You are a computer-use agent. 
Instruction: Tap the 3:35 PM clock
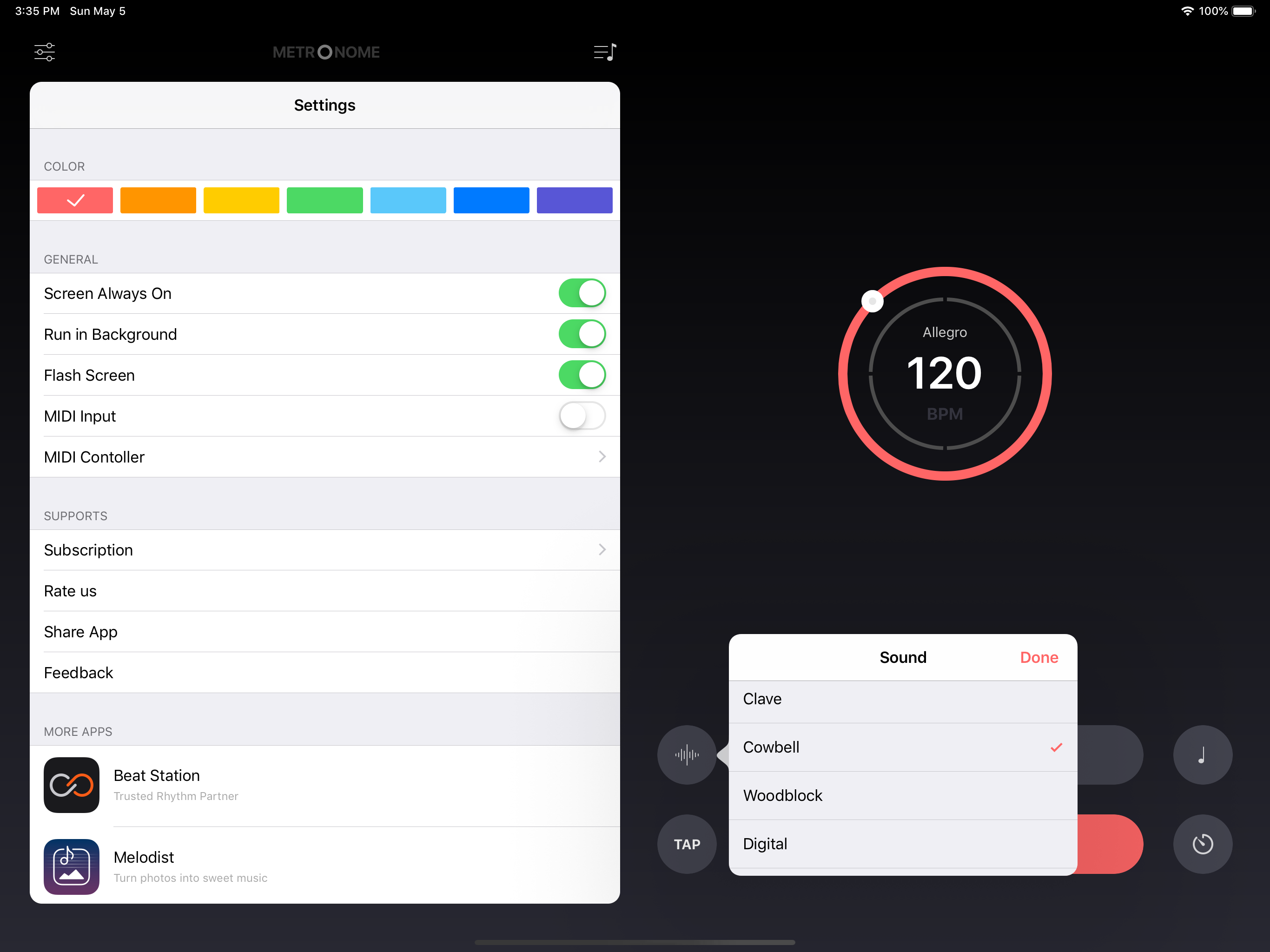point(37,11)
